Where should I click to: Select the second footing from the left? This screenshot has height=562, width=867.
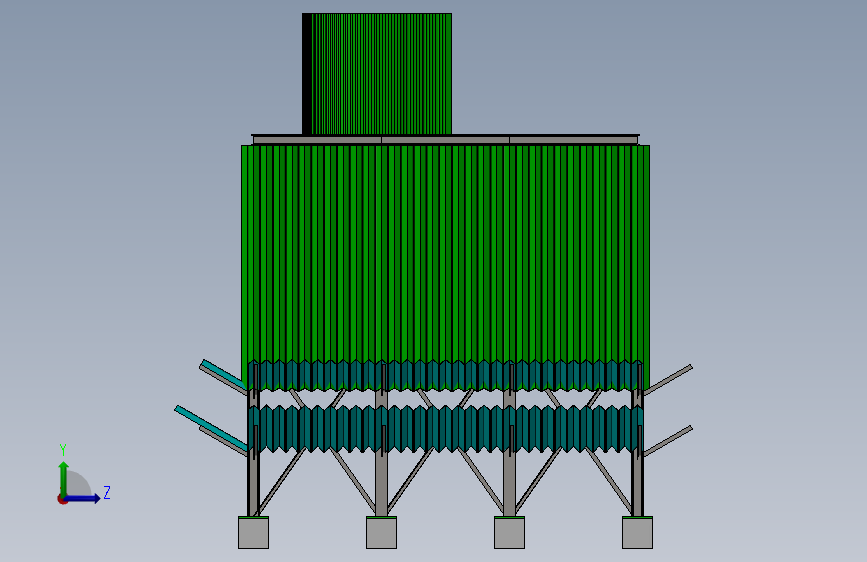pyautogui.click(x=382, y=533)
